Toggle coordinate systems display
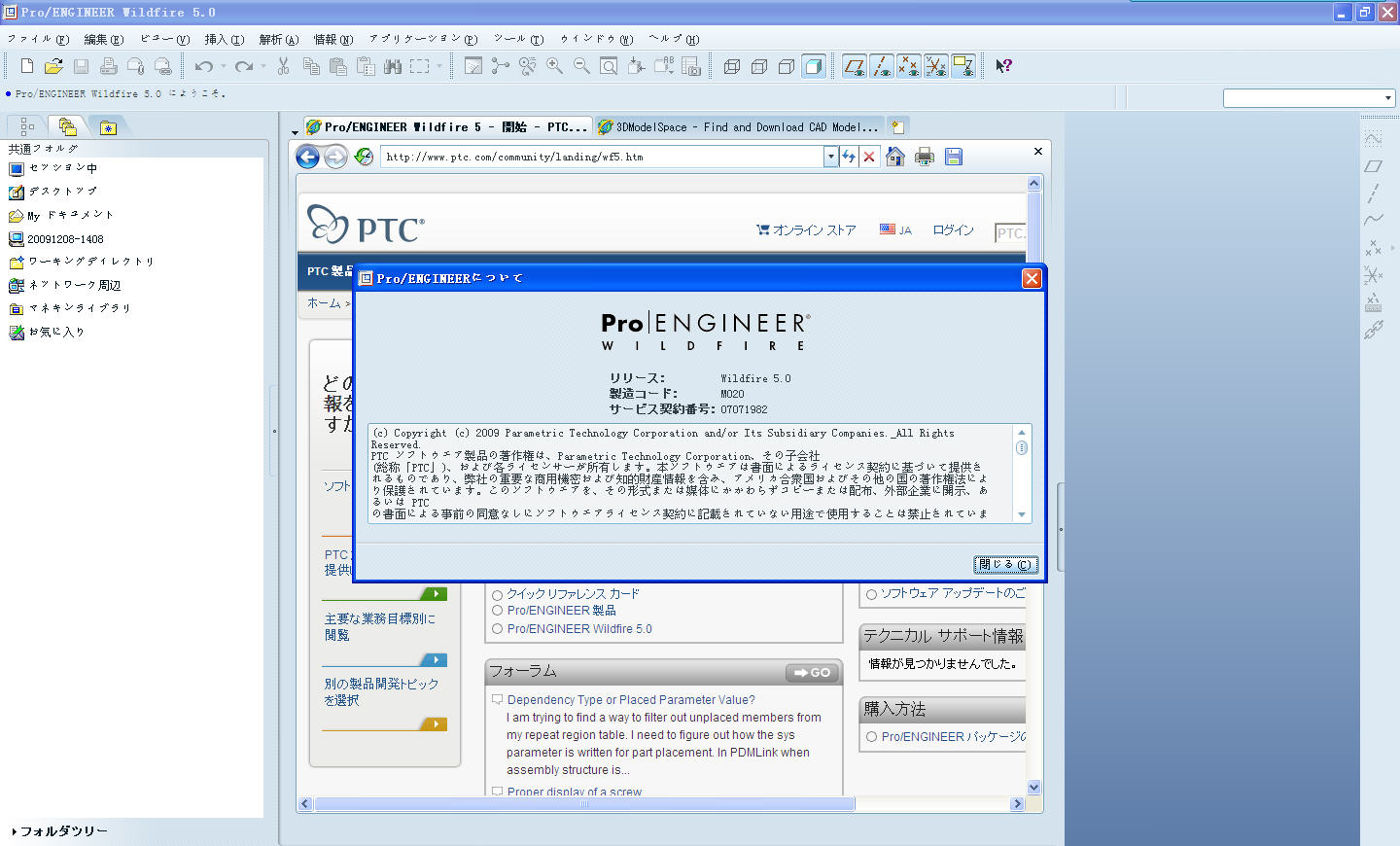The height and width of the screenshot is (846, 1400). [936, 66]
